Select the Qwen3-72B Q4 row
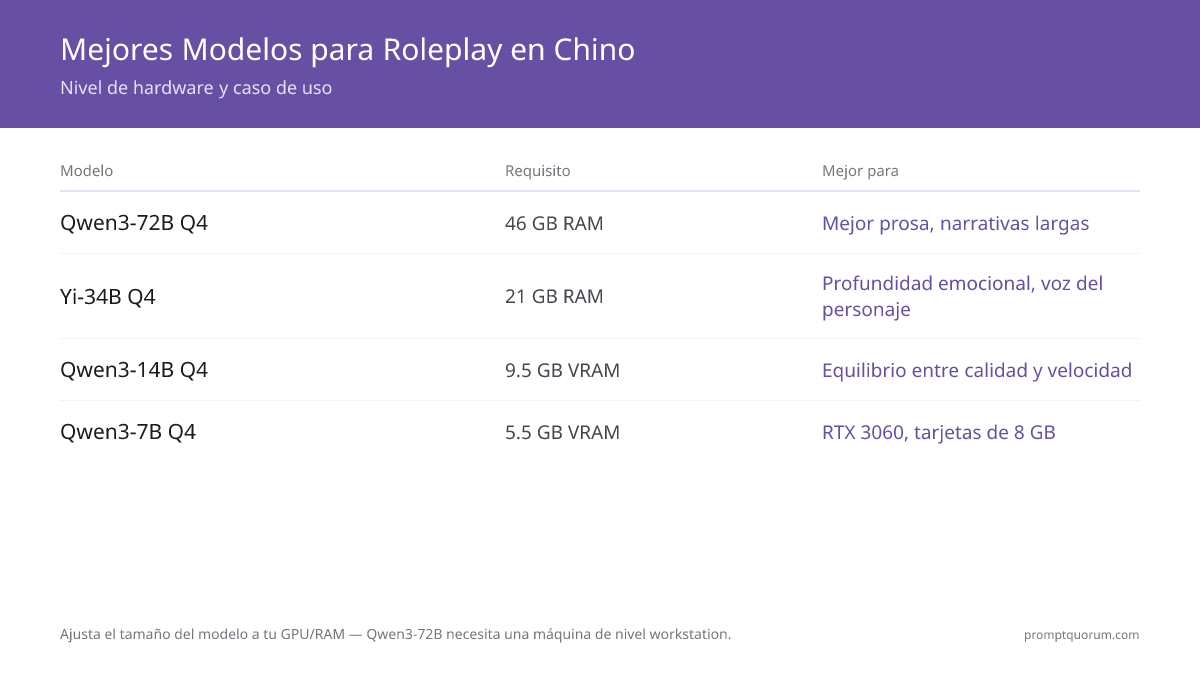The width and height of the screenshot is (1200, 675). [600, 223]
